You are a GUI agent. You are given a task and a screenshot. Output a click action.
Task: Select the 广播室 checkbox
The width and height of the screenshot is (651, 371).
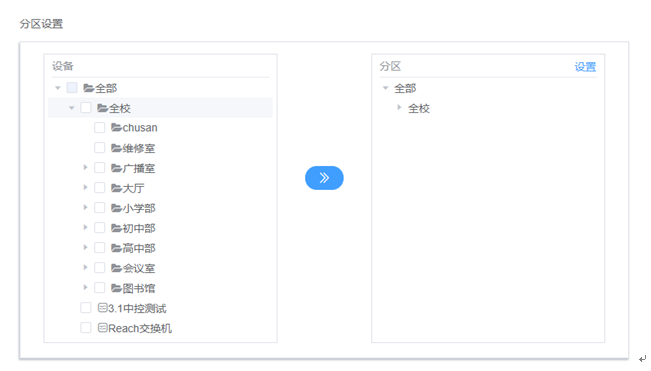point(100,168)
